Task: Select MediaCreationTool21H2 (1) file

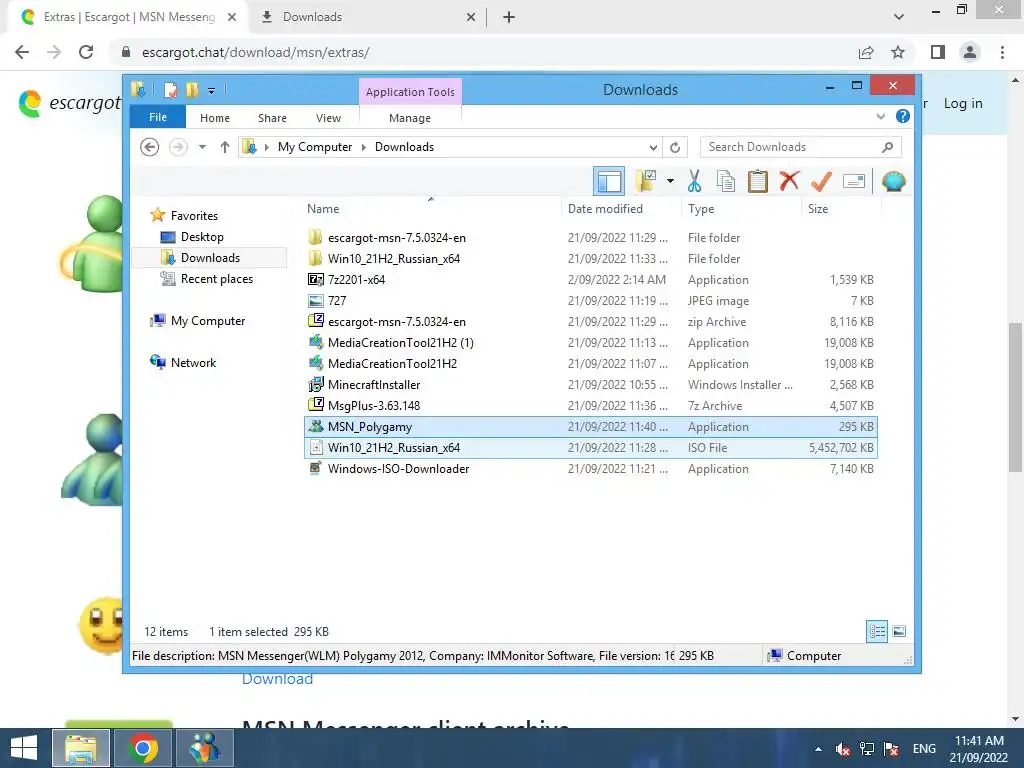Action: coord(590,342)
